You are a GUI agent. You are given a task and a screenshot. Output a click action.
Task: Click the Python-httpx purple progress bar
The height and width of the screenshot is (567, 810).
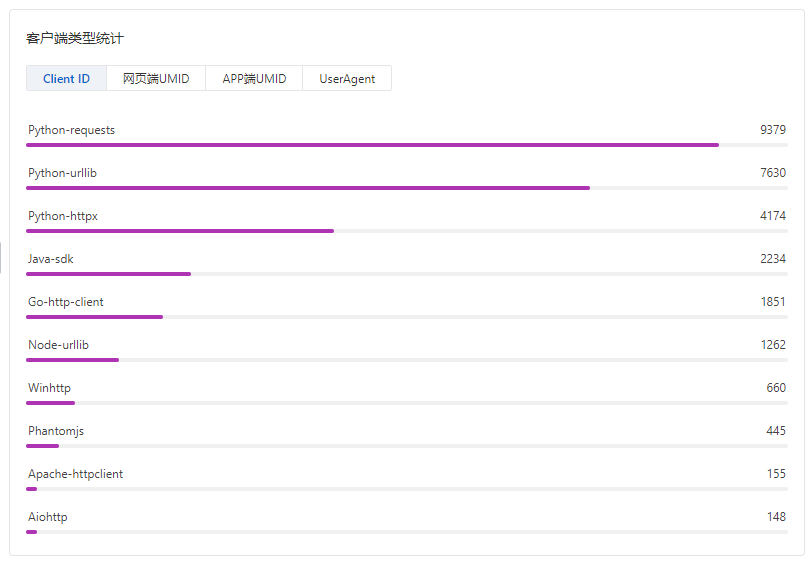(180, 231)
